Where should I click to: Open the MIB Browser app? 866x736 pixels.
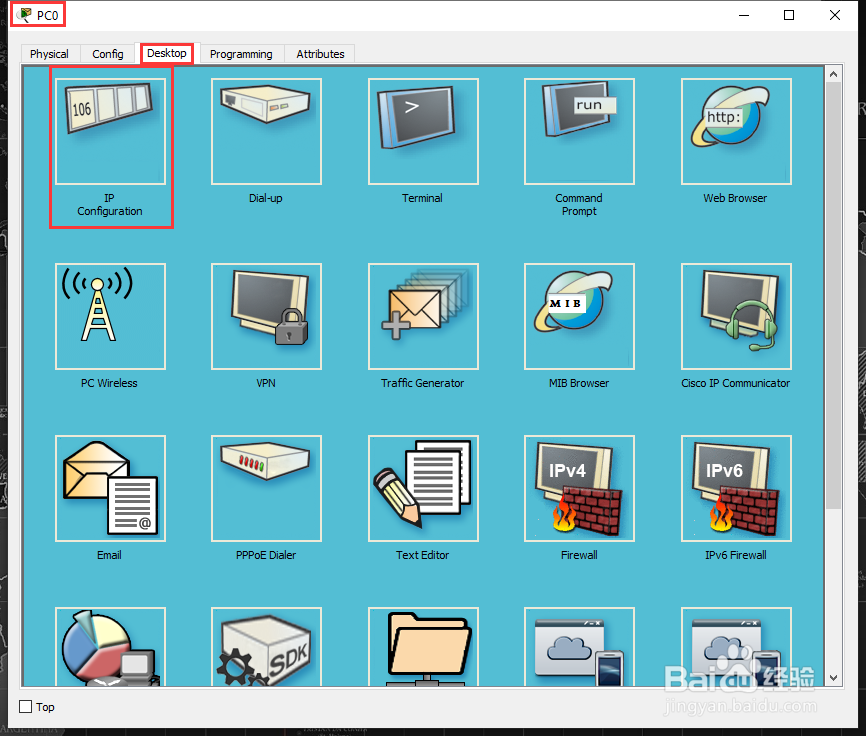click(579, 316)
